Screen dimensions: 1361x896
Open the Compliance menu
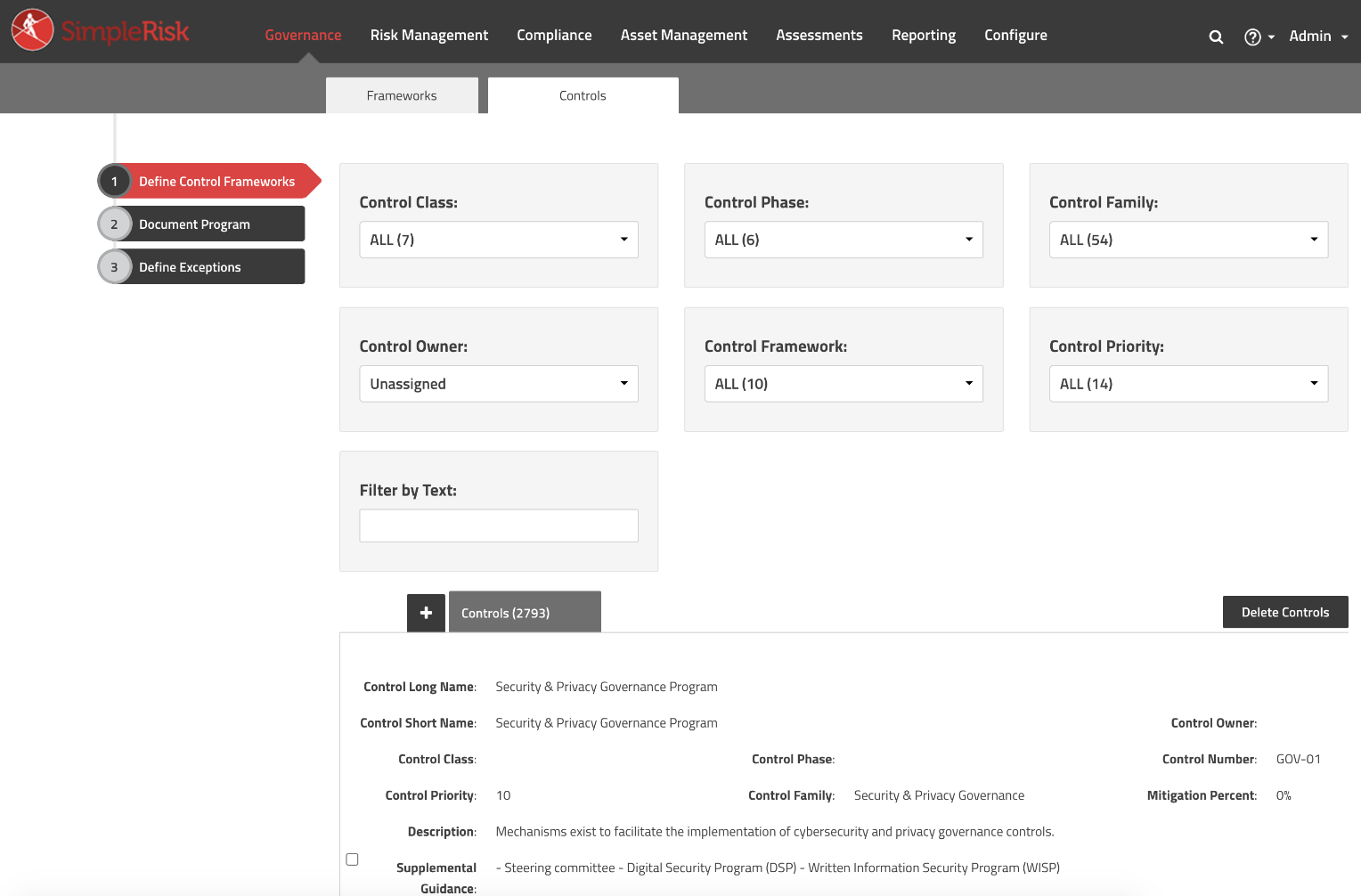coord(554,35)
